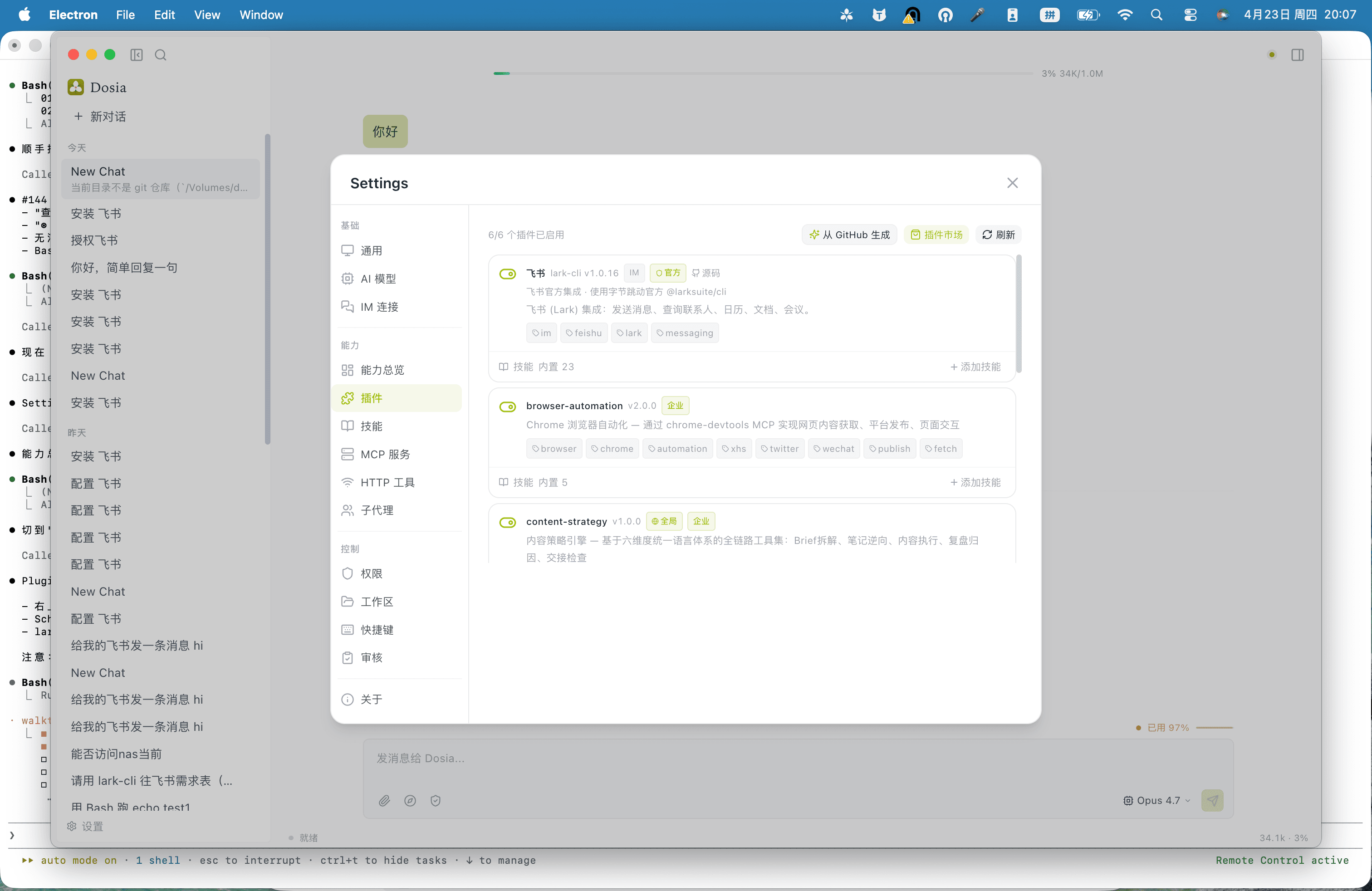This screenshot has width=1372, height=891.
Task: Click the shield check icon below message input
Action: pyautogui.click(x=435, y=801)
